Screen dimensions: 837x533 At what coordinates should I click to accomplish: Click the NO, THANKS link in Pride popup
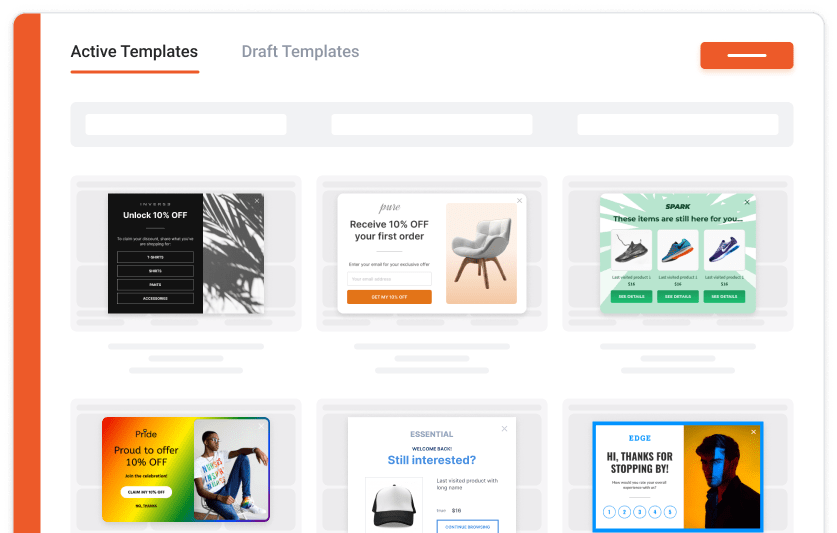146,506
